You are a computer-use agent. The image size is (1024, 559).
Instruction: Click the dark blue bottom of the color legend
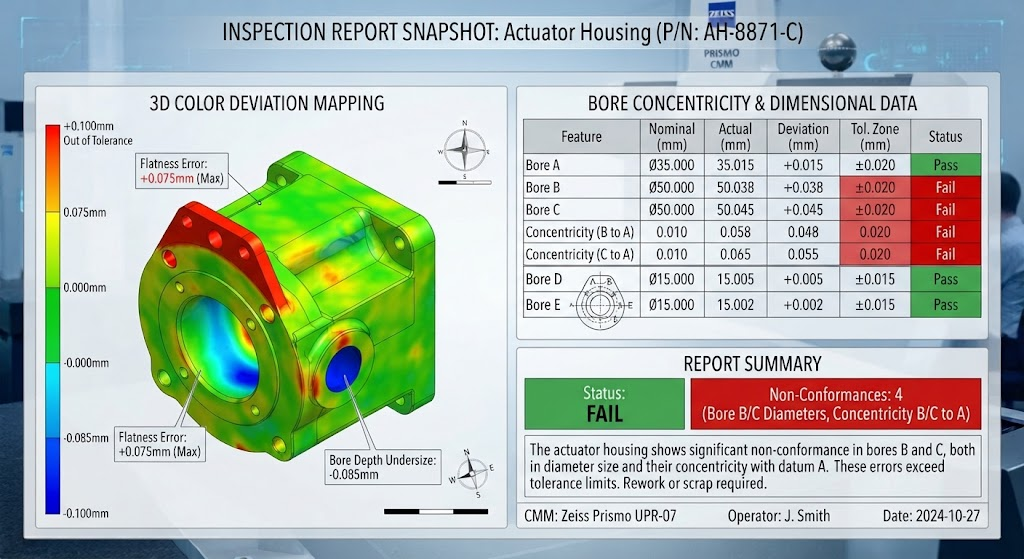[53, 475]
